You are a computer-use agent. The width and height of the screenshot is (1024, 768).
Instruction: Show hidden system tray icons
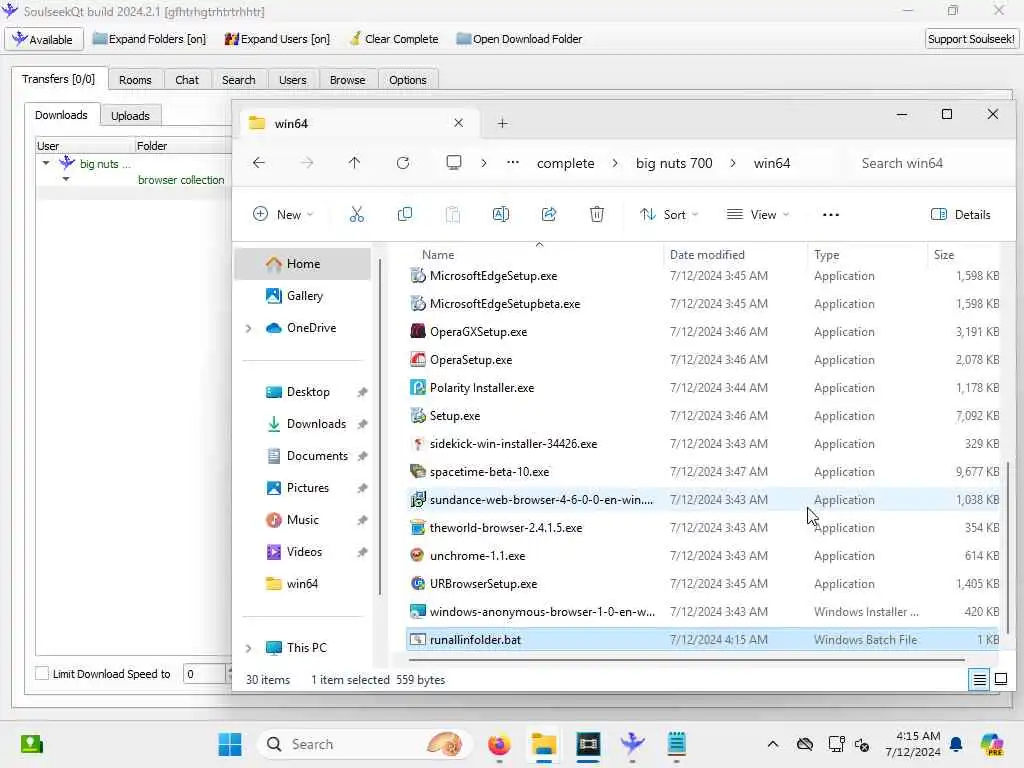coord(773,744)
